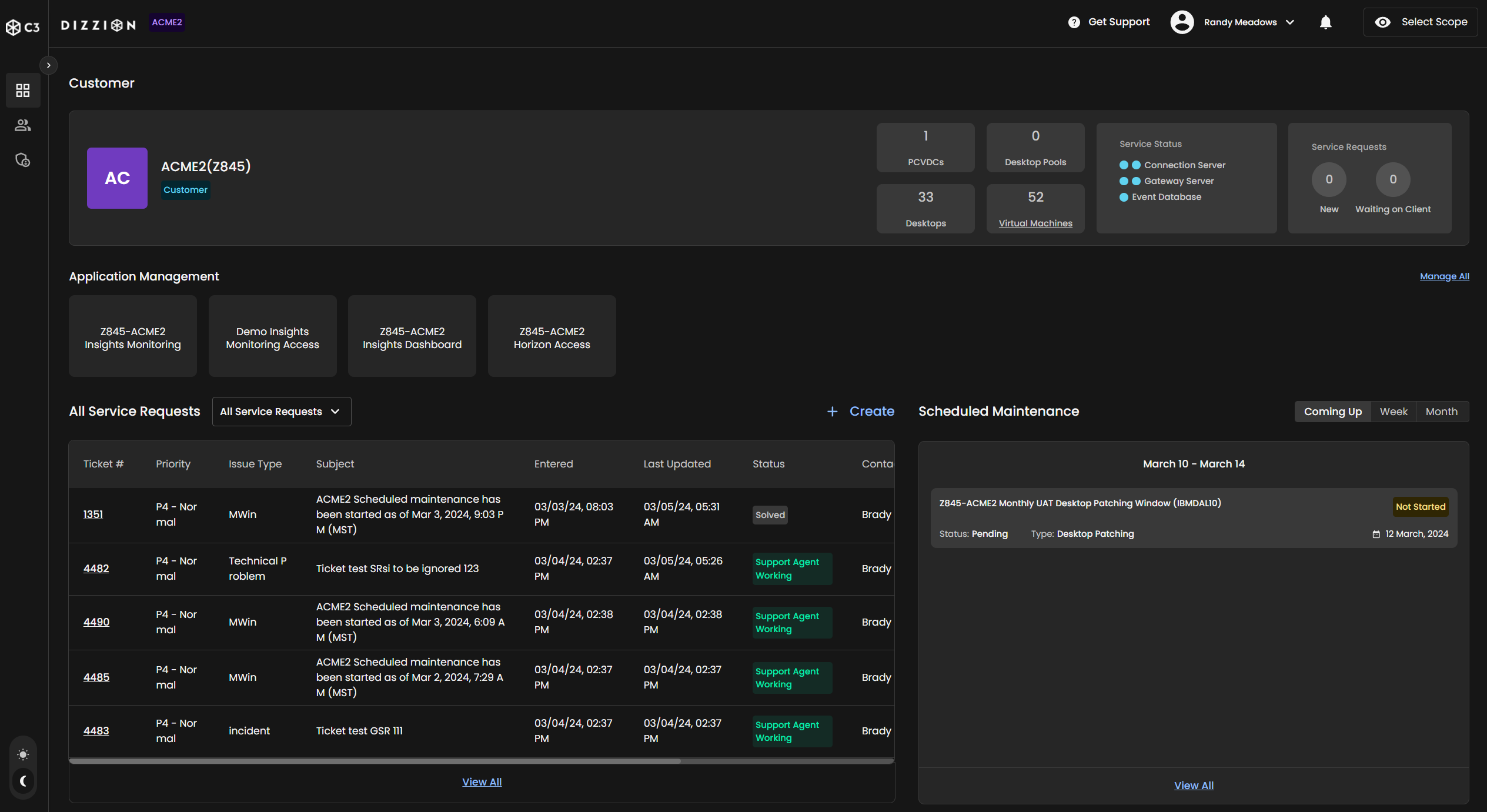The height and width of the screenshot is (812, 1487).
Task: Click Randy Meadows profile avatar
Action: click(1182, 22)
